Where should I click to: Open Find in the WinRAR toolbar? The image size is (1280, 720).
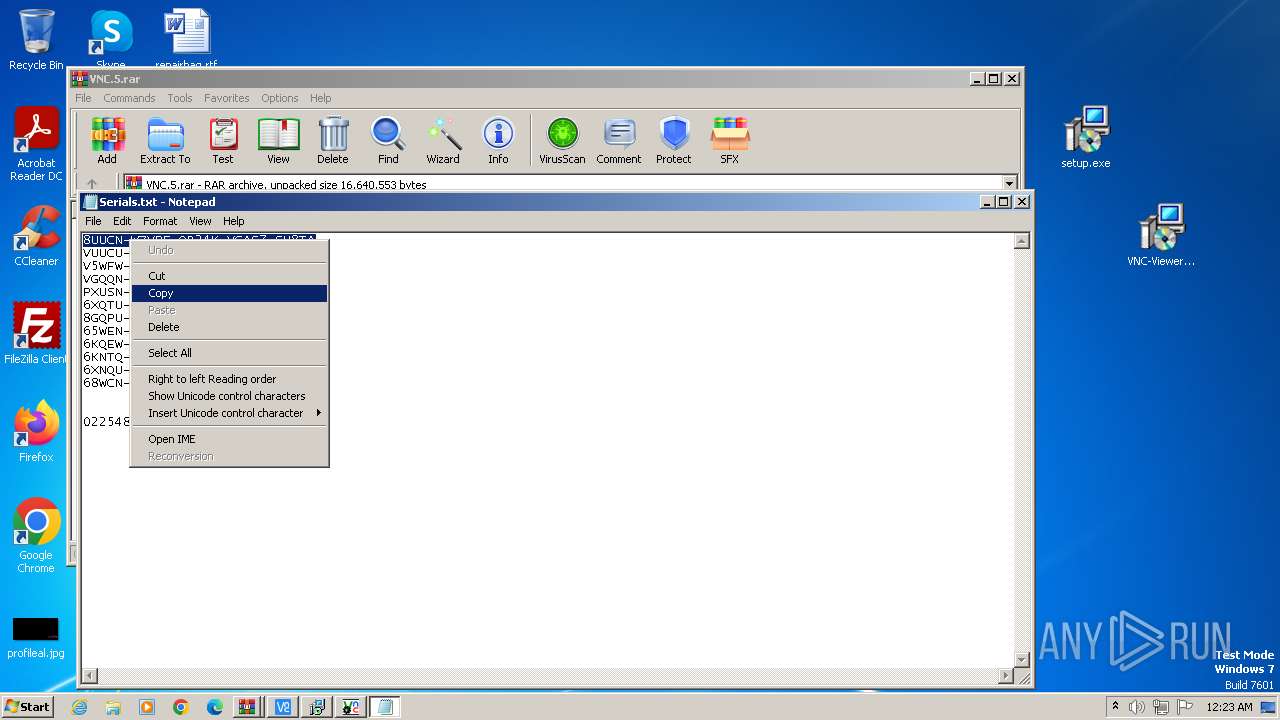388,141
